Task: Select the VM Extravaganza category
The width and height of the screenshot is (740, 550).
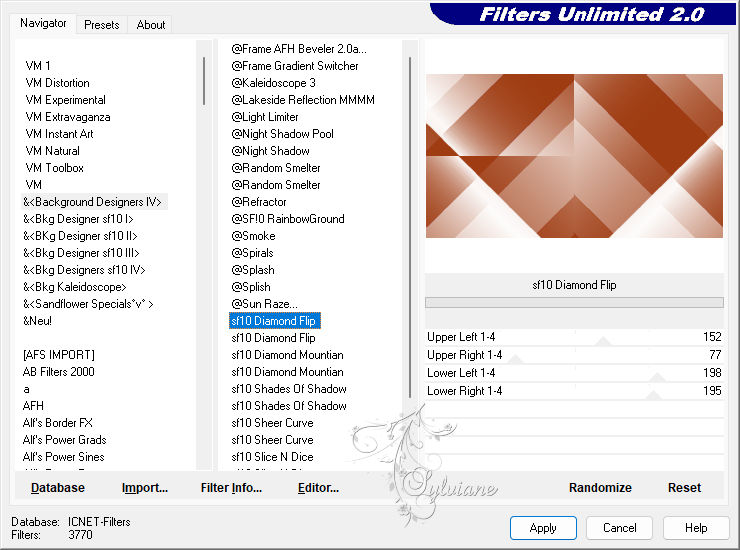Action: 68,117
